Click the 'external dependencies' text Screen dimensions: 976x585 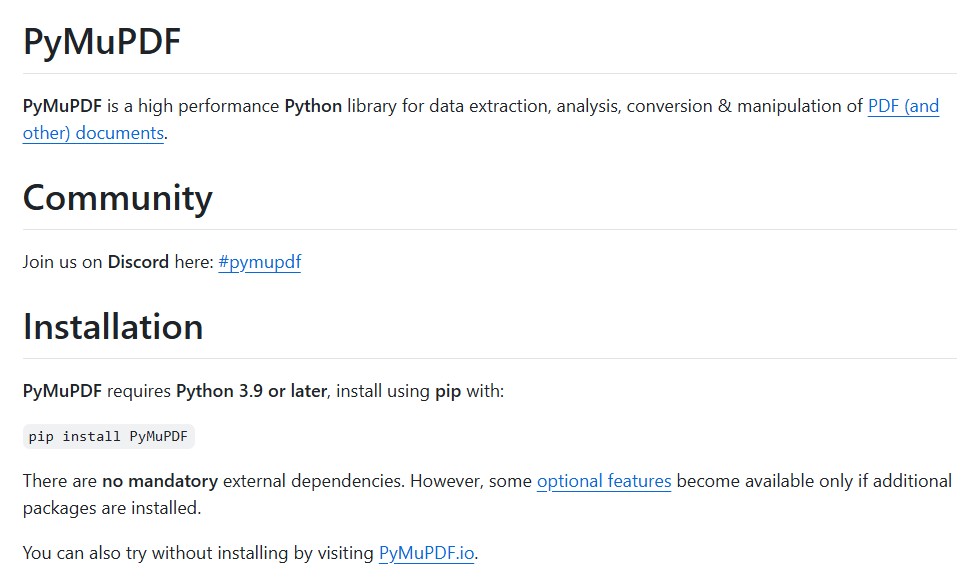click(313, 481)
